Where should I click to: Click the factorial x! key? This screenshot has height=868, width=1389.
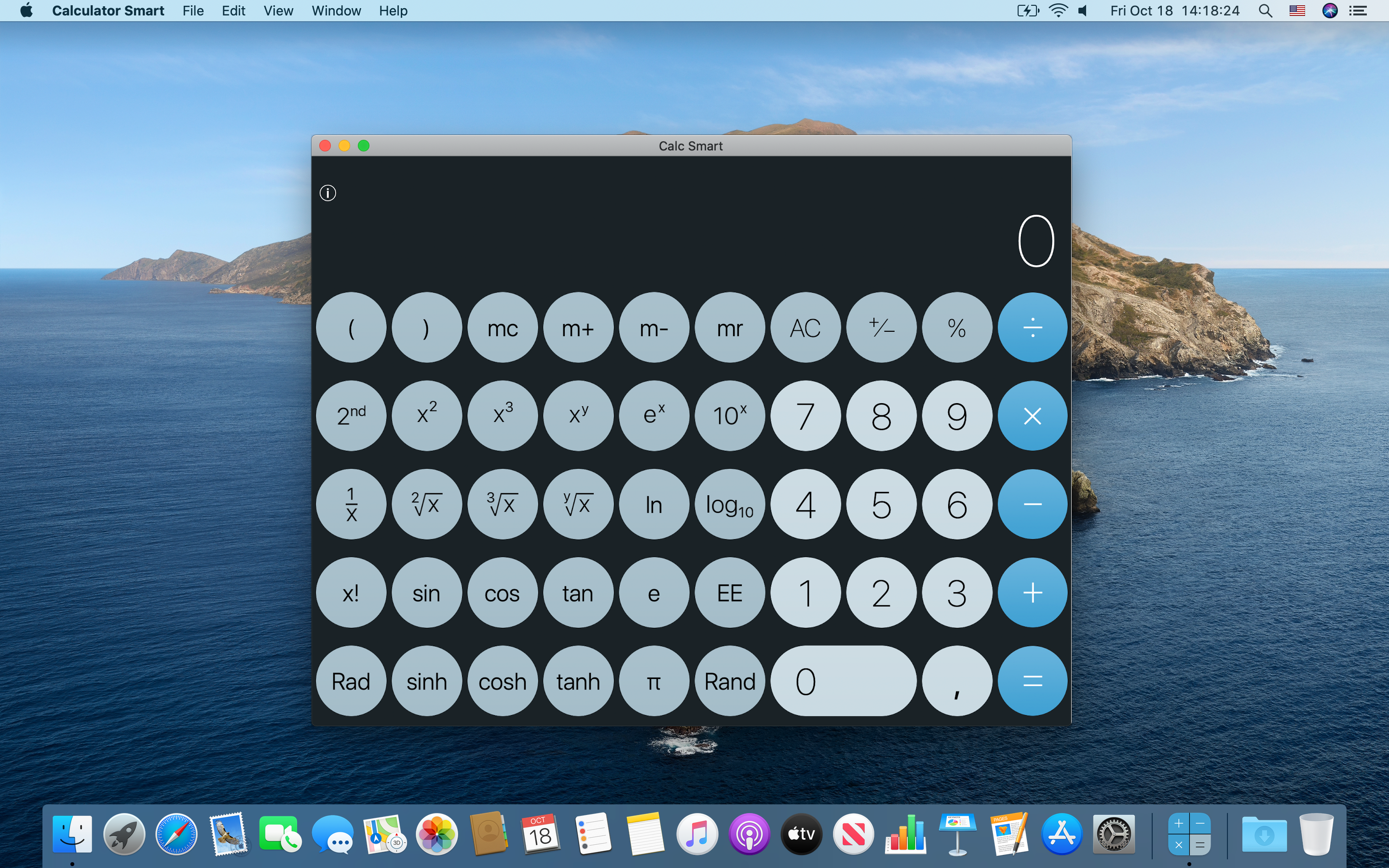pyautogui.click(x=351, y=593)
